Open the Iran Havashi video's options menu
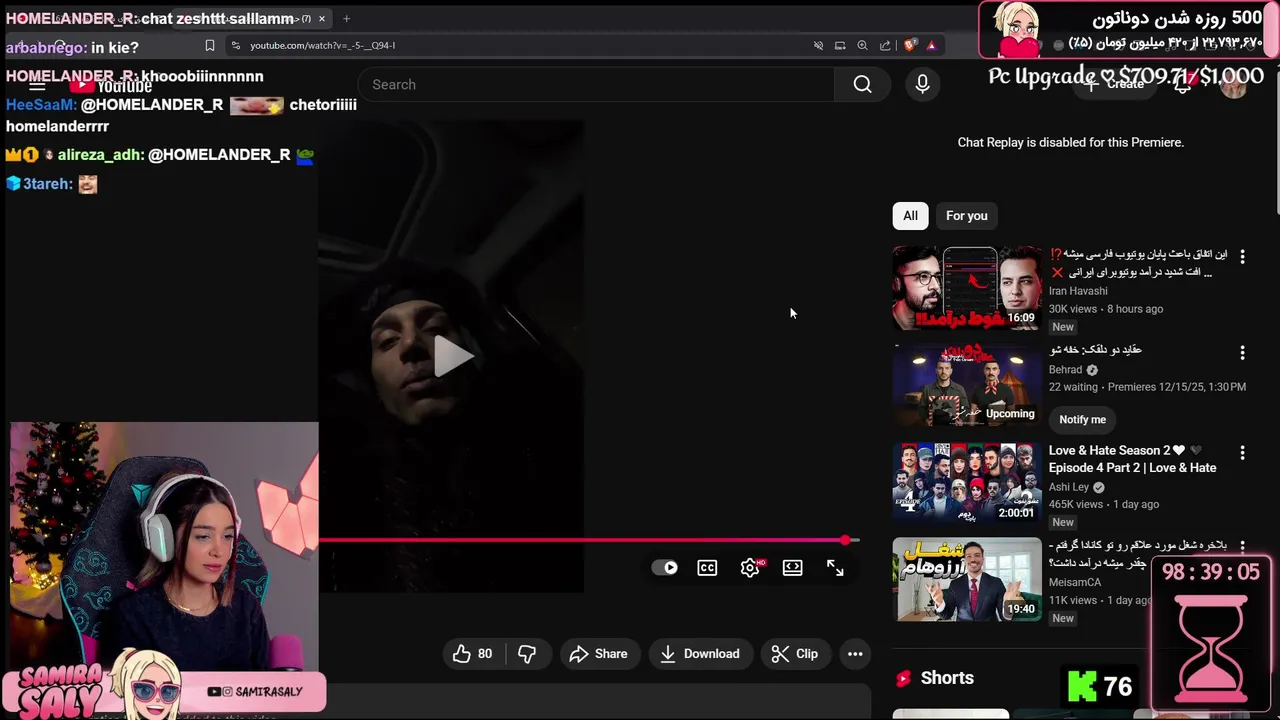This screenshot has height=720, width=1280. coord(1242,256)
